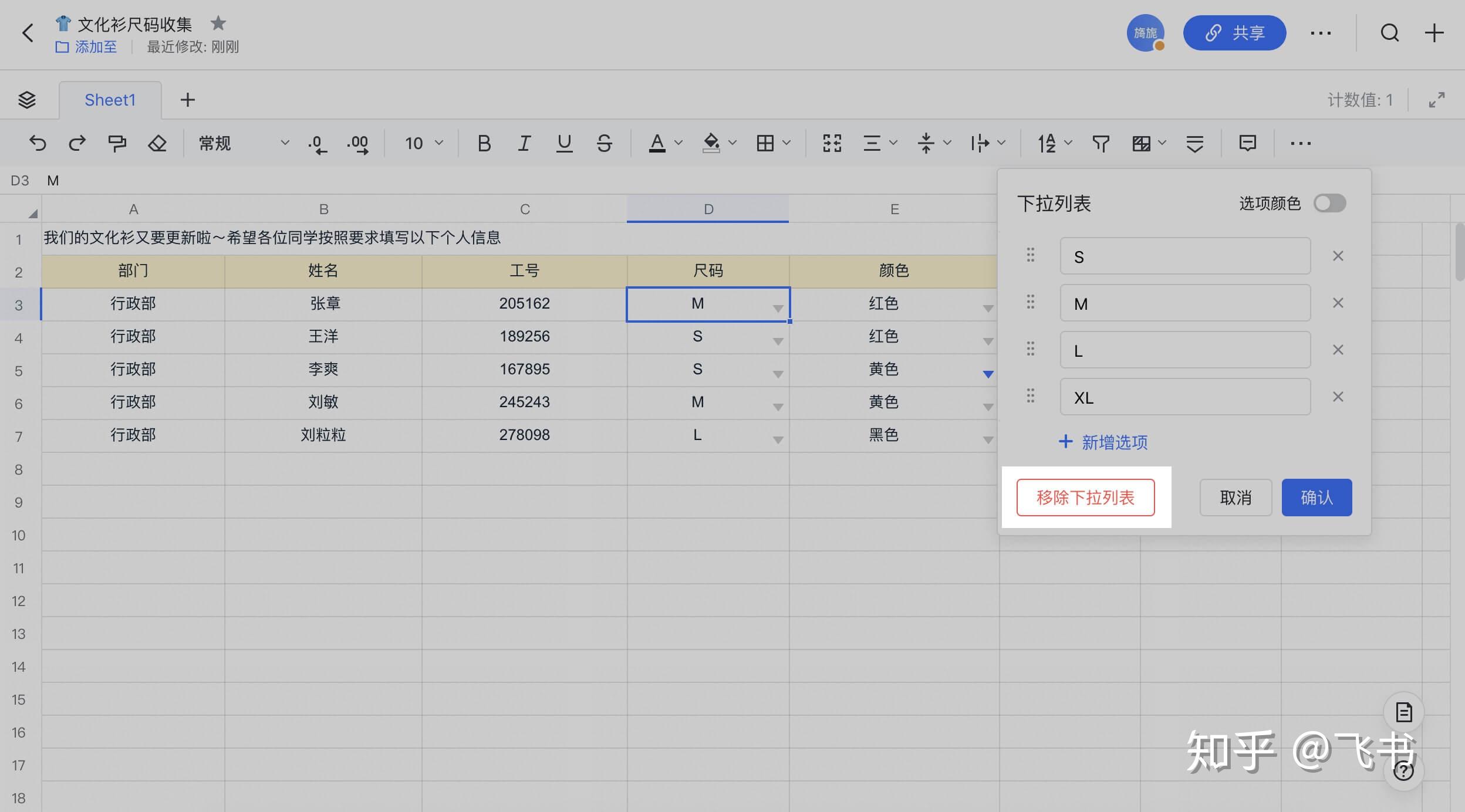Toggle bold formatting

(483, 143)
